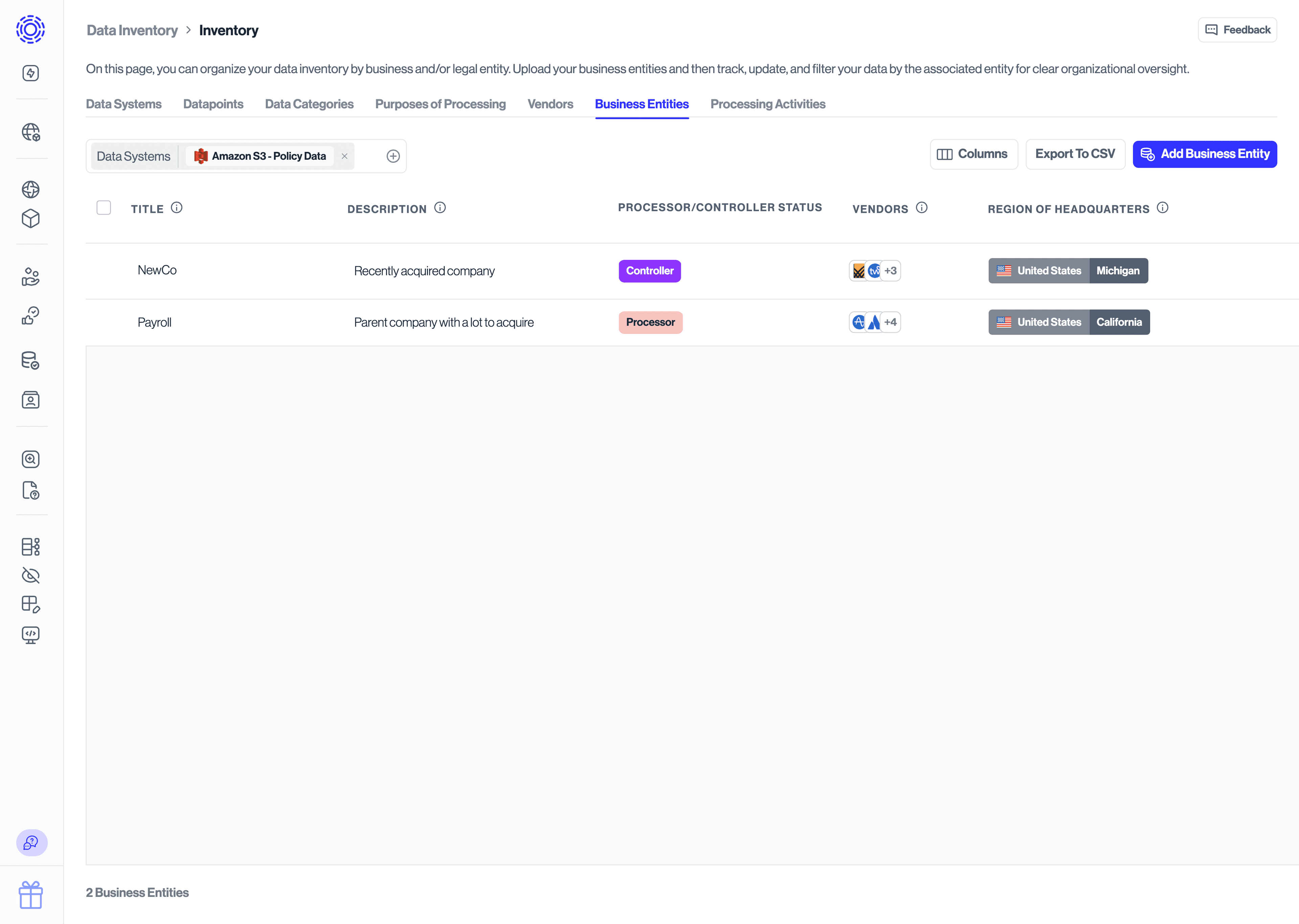Add a new filter with plus icon
Viewport: 1299px width, 924px height.
click(393, 156)
